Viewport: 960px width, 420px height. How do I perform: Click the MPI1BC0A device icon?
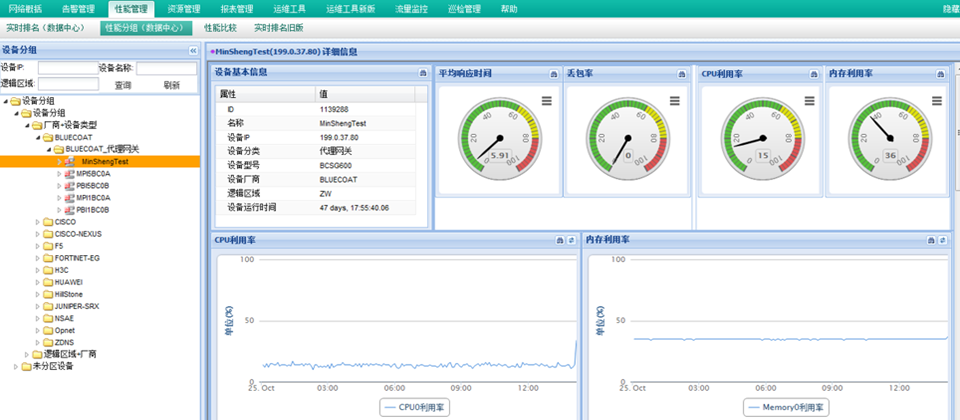70,198
